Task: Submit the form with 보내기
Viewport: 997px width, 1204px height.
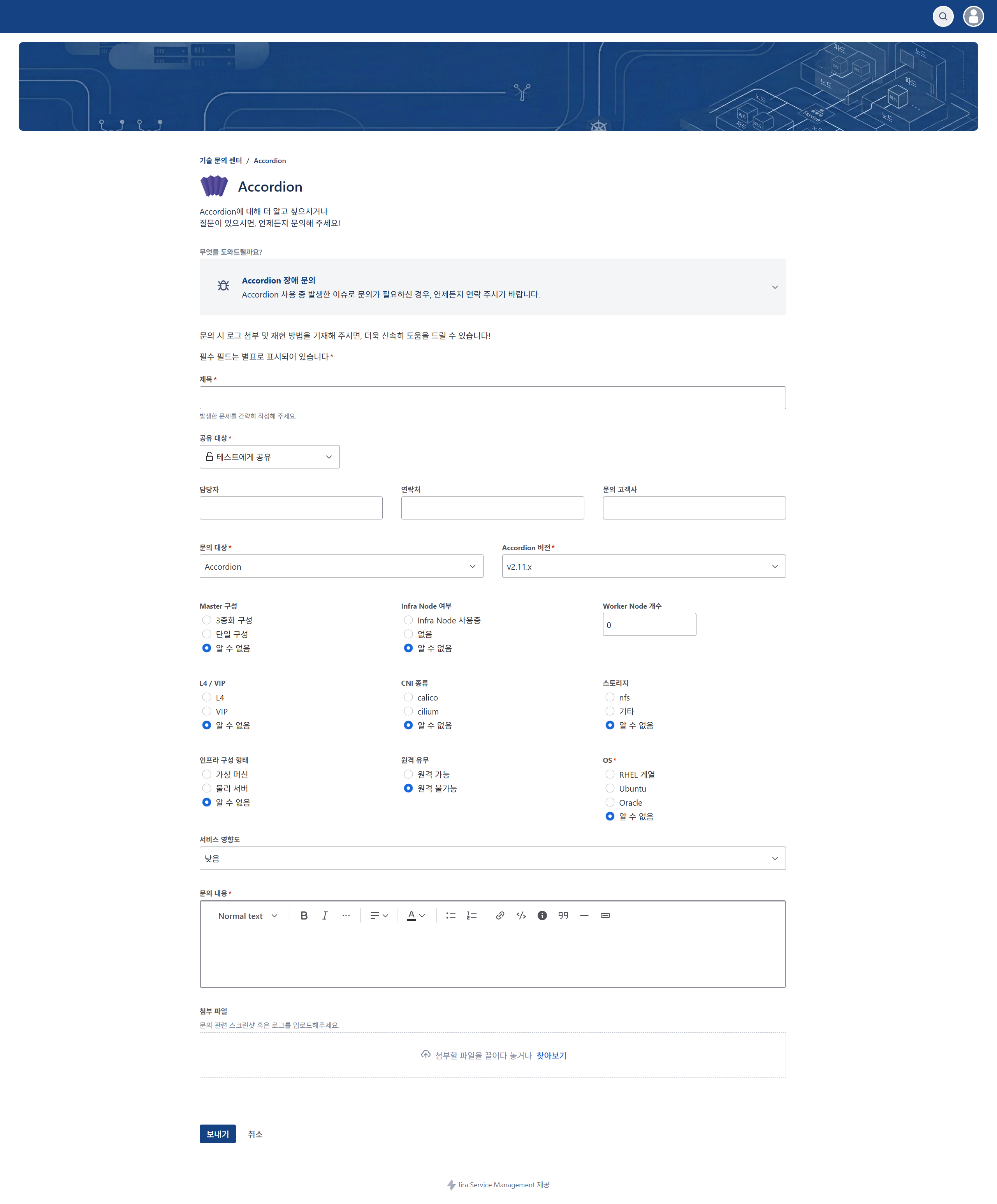Action: (218, 1134)
